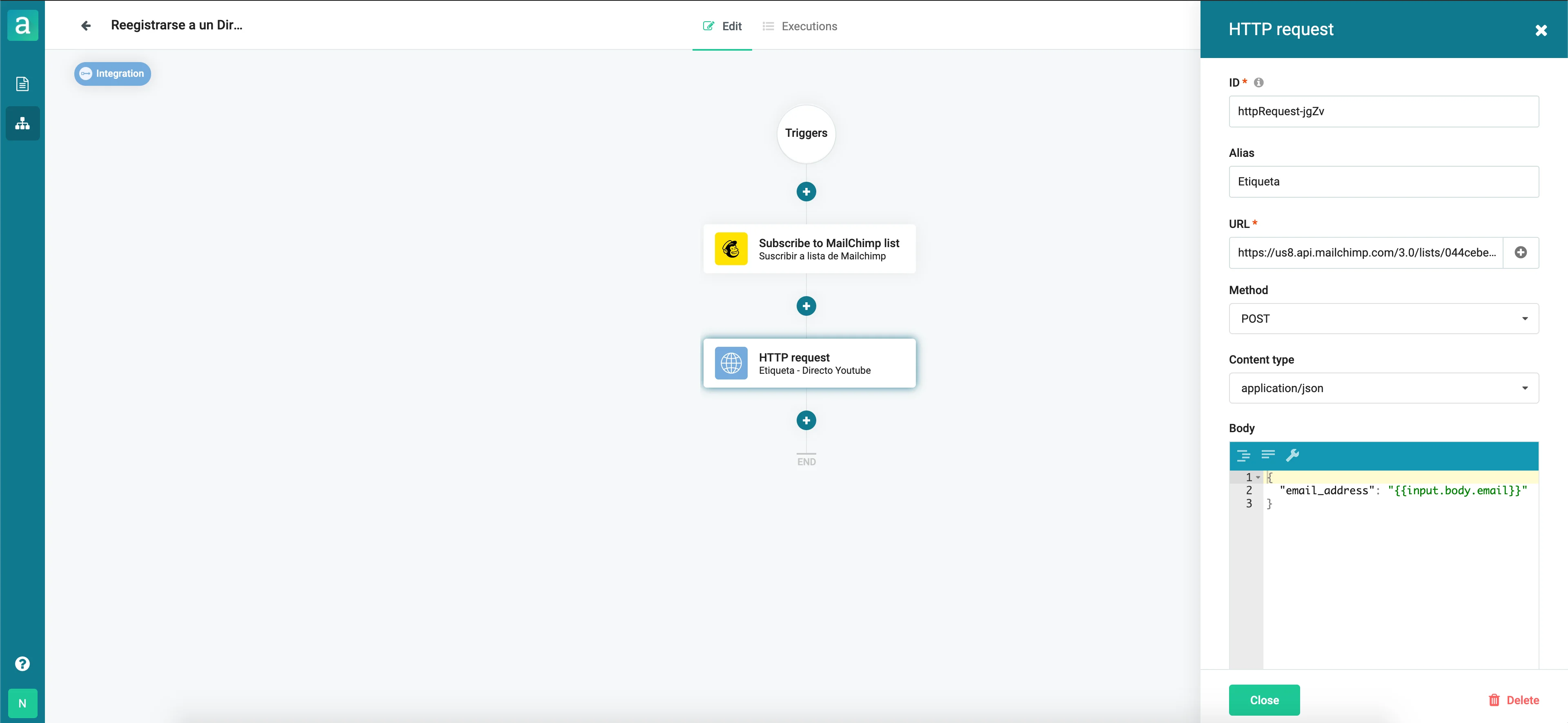The height and width of the screenshot is (723, 1568).
Task: Click the info icon next to ID
Action: click(1259, 82)
